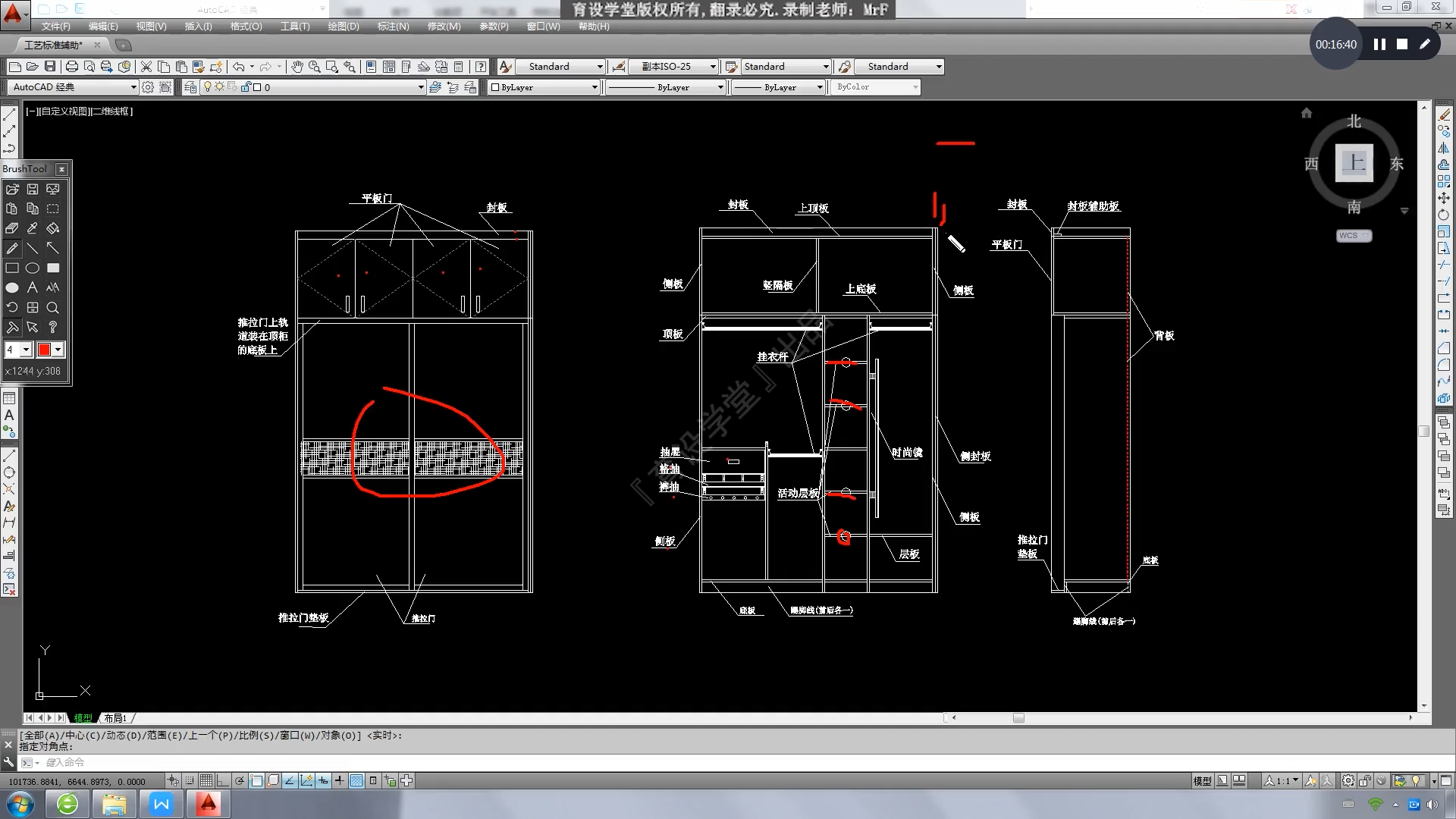
Task: Click the workspace settings gear icon
Action: pos(148,87)
